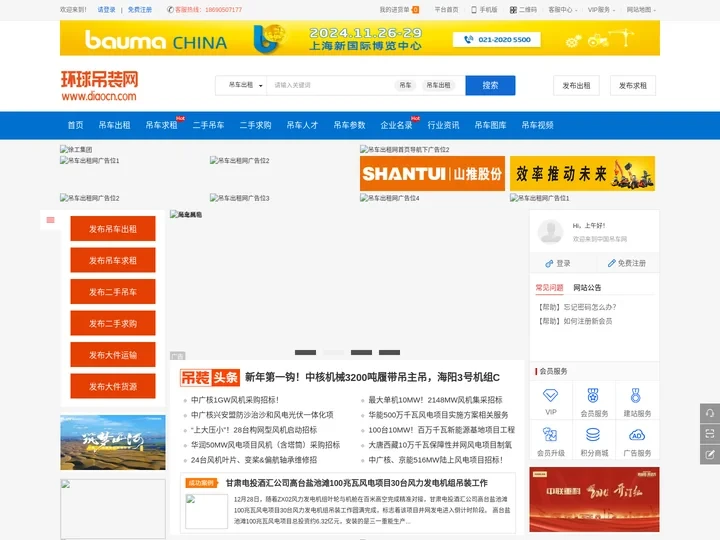Screen dimensions: 720x540
Task: Expand the 网站地图 dropdown
Action: (641, 10)
